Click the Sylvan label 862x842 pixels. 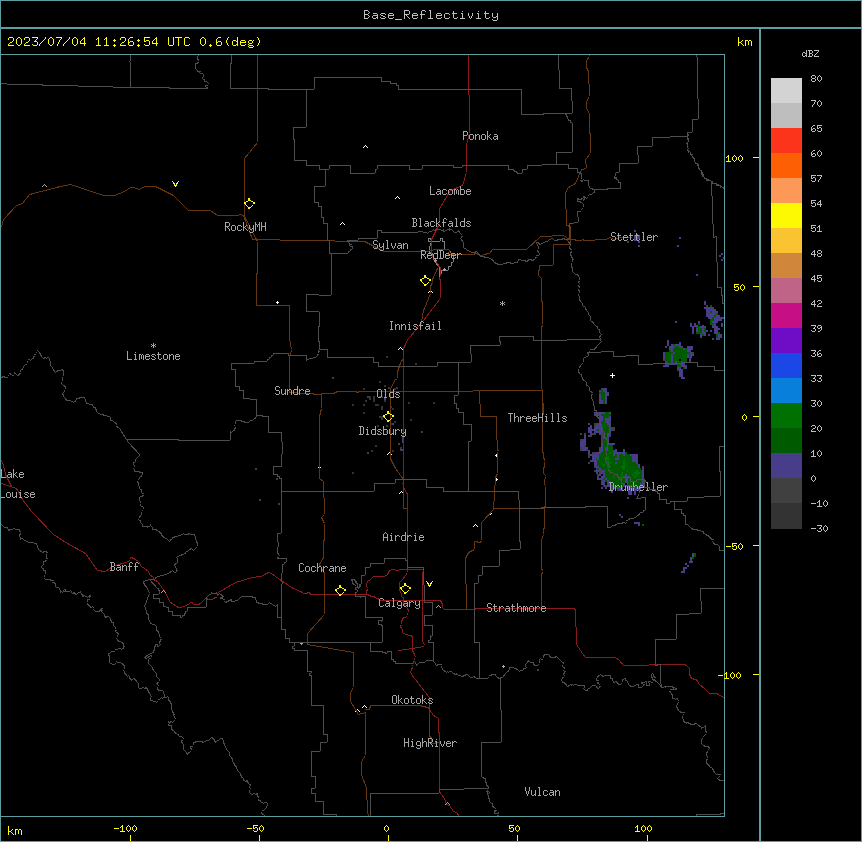[390, 245]
